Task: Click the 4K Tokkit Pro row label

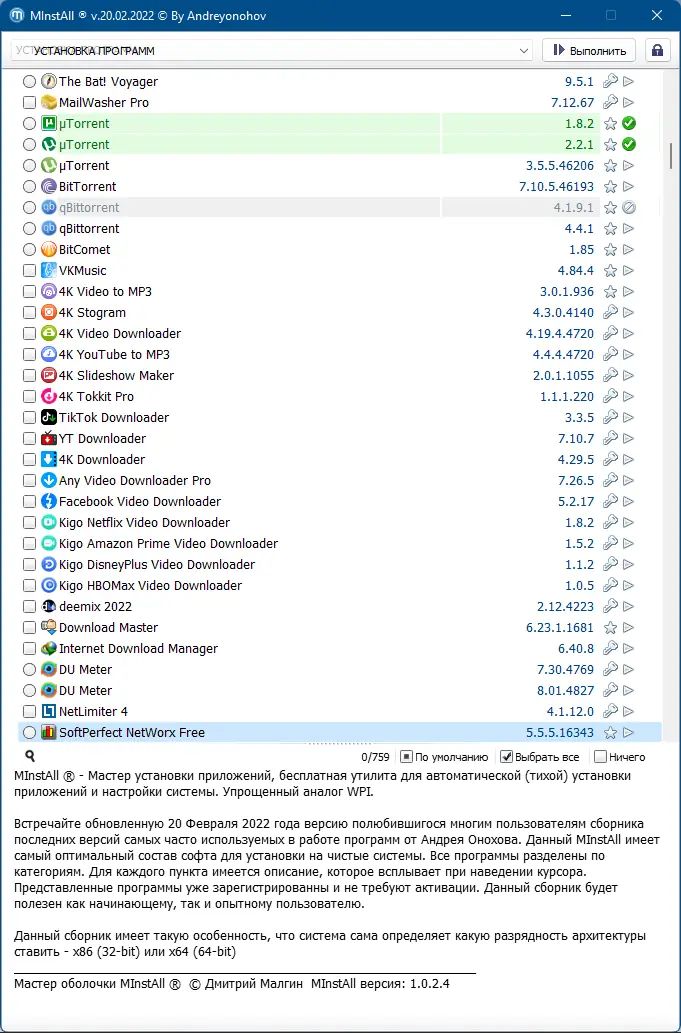Action: pyautogui.click(x=96, y=397)
